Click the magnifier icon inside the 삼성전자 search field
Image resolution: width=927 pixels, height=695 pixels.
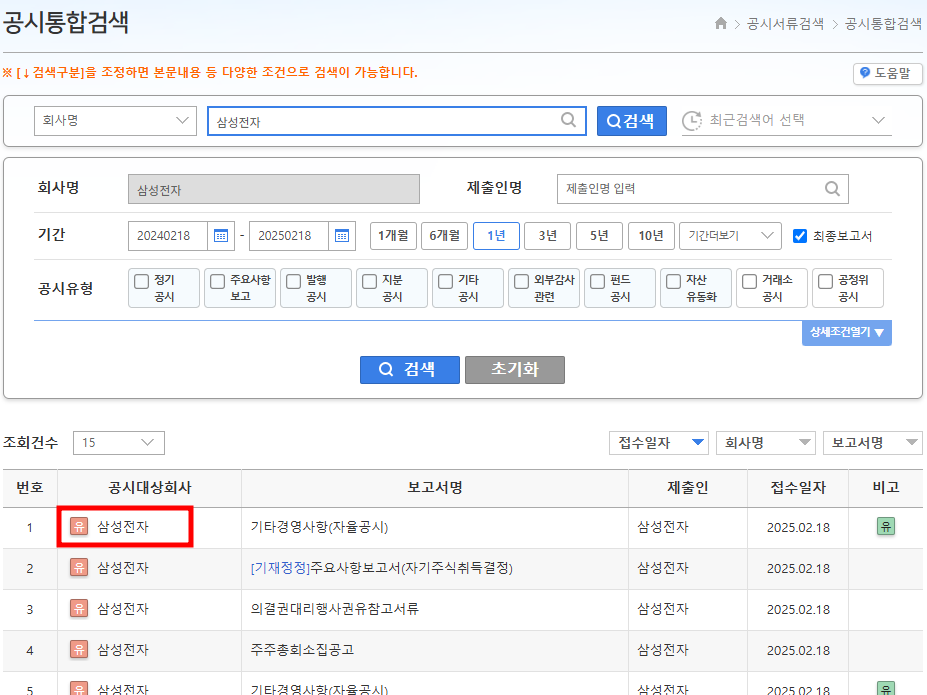tap(568, 120)
